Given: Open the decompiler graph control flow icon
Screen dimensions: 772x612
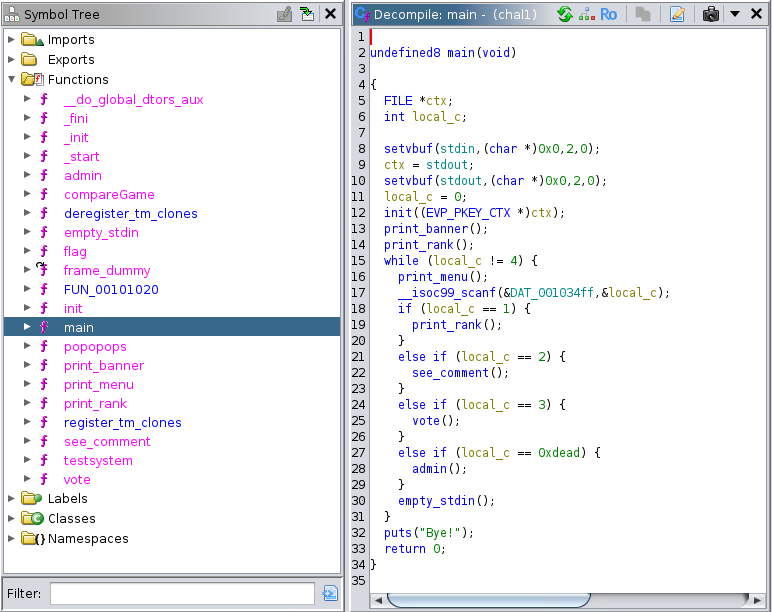Looking at the screenshot, I should (x=586, y=14).
